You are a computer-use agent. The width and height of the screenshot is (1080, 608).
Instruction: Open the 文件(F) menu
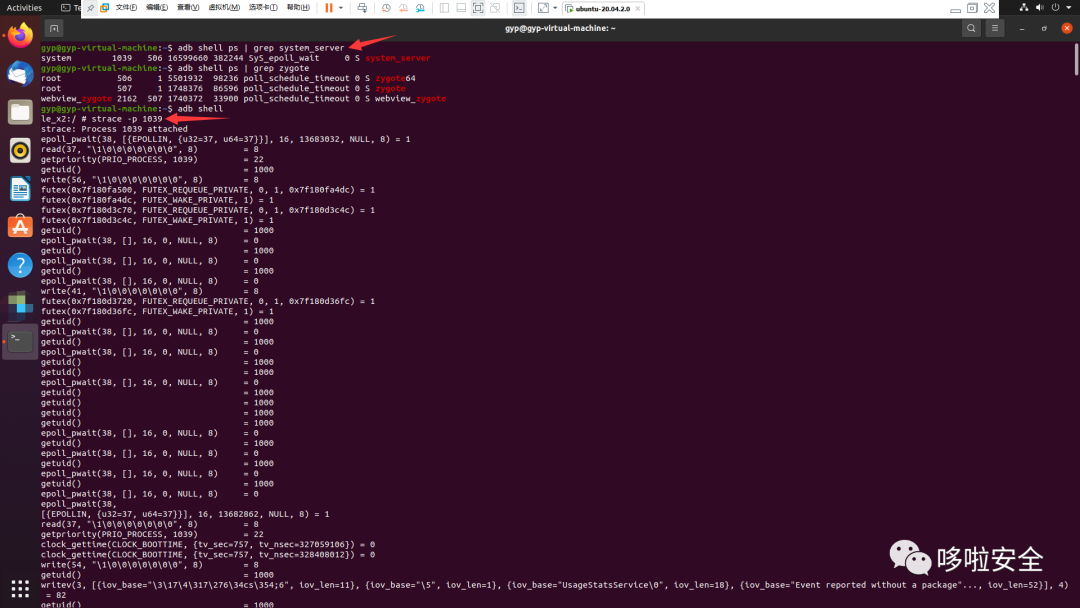(x=126, y=8)
